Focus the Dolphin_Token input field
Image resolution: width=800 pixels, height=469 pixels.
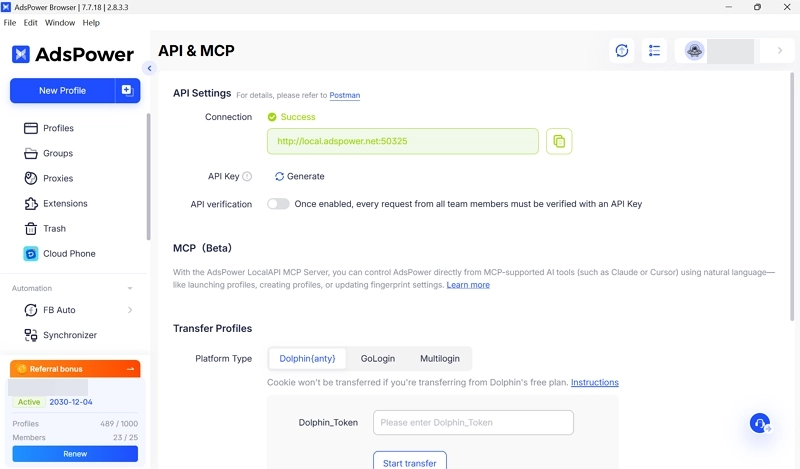point(473,423)
